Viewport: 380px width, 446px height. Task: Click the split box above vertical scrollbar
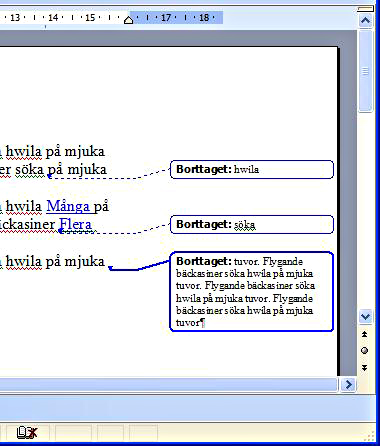[366, 9]
